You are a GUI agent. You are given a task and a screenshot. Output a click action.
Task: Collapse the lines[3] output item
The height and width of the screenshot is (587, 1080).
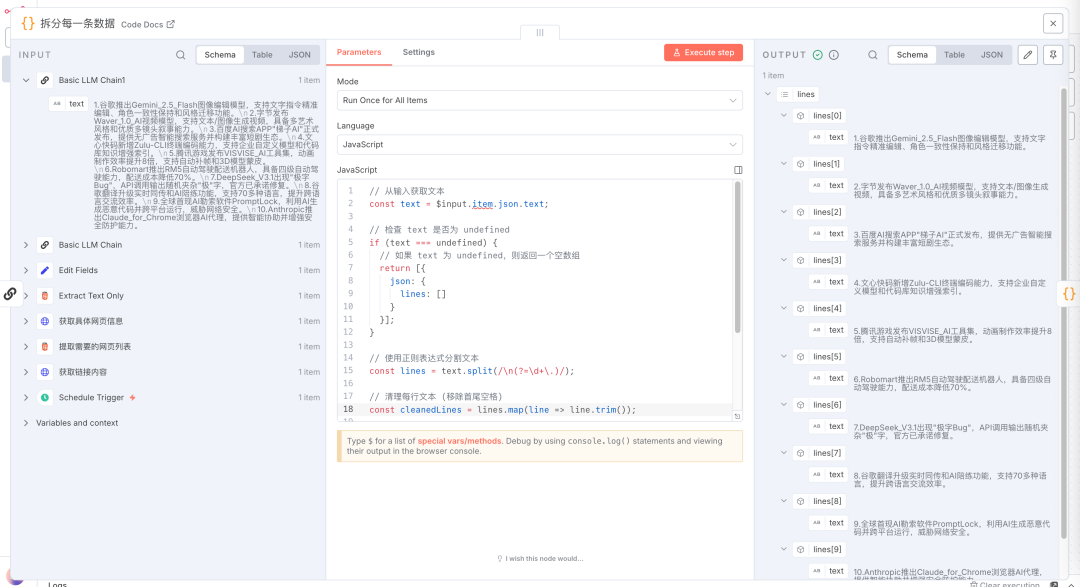click(x=784, y=260)
